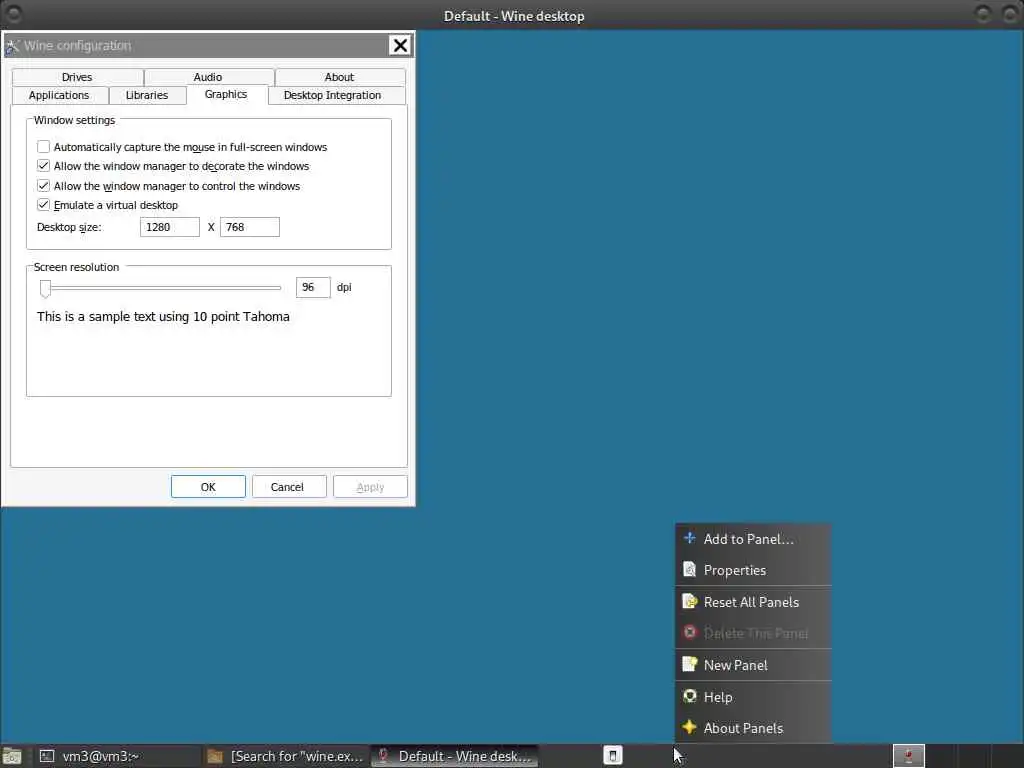Disable Emulate a virtual desktop checkbox
The height and width of the screenshot is (768, 1024).
[43, 204]
